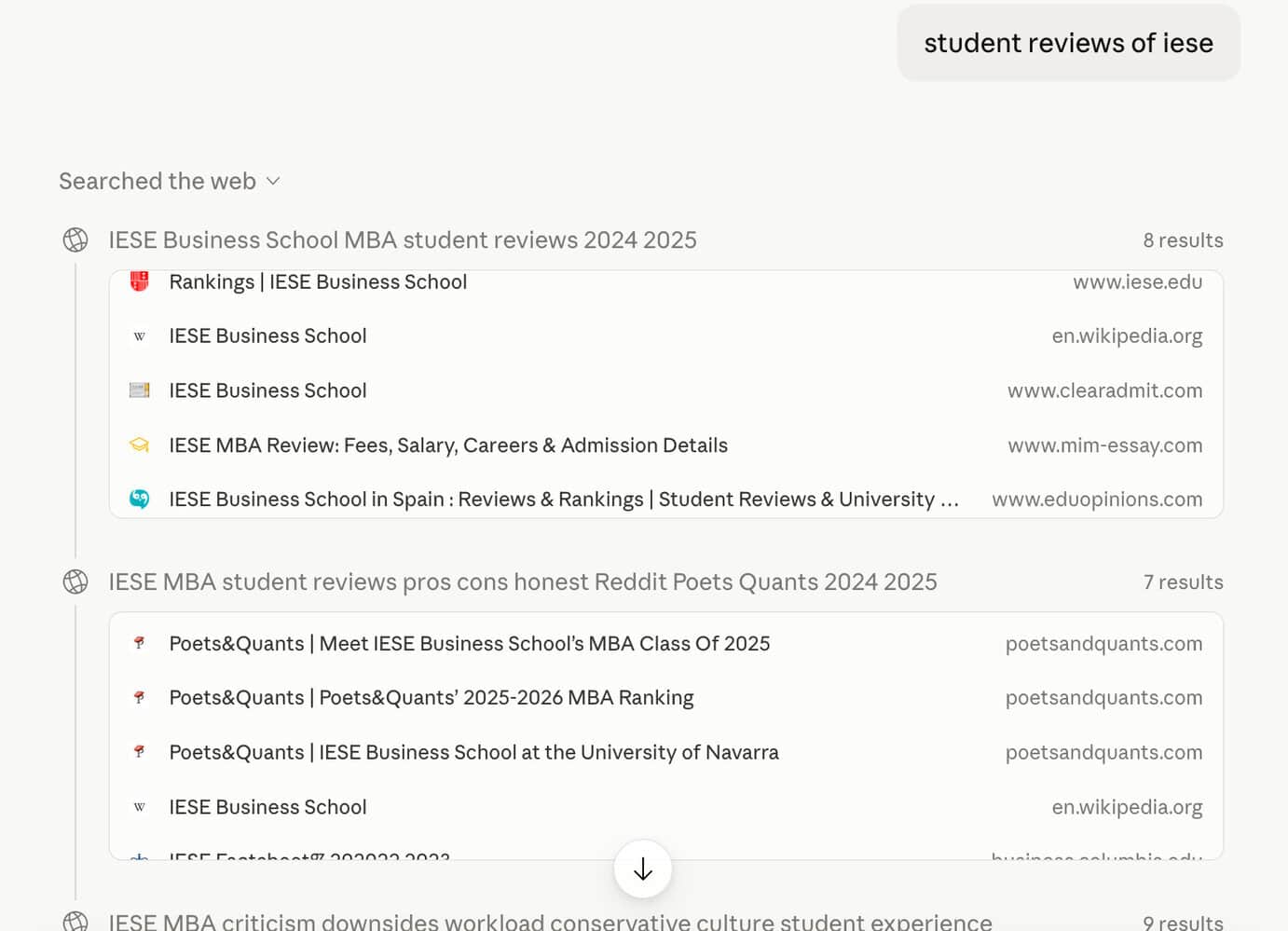
Task: Click the '8 results' count
Action: tap(1183, 240)
